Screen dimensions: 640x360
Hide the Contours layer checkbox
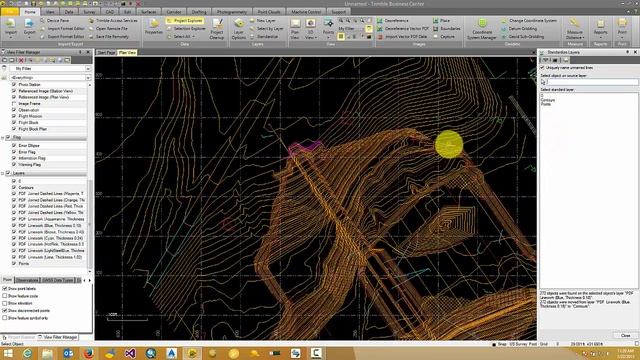pyautogui.click(x=14, y=187)
